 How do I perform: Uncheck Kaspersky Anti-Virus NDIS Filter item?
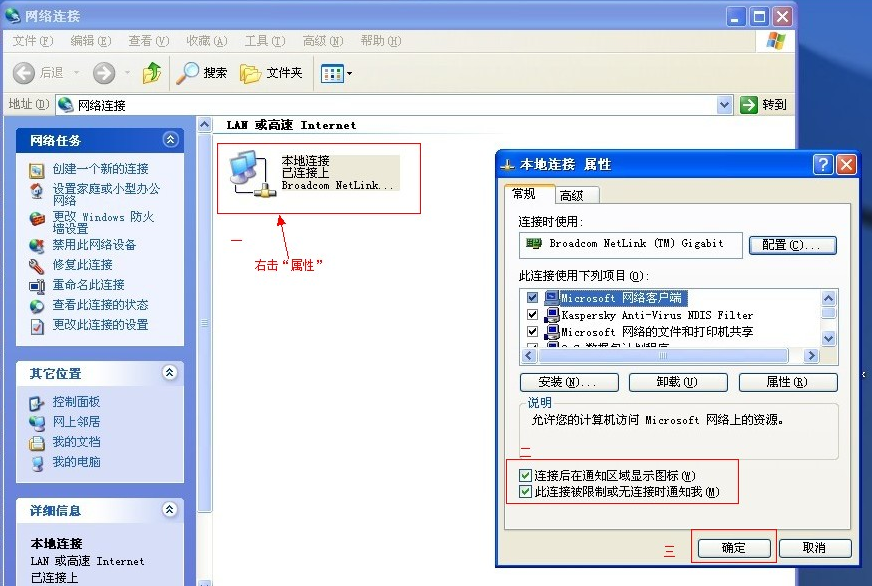point(532,315)
